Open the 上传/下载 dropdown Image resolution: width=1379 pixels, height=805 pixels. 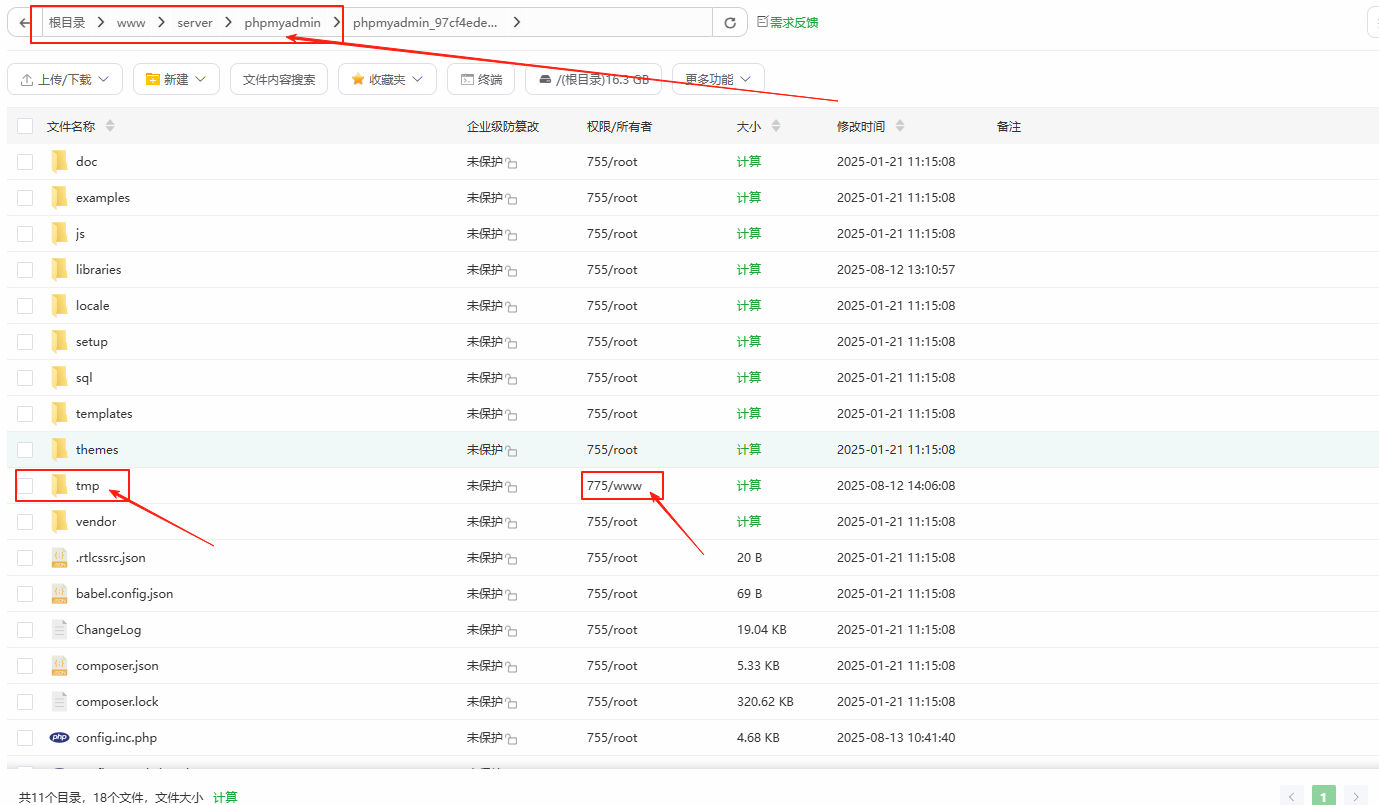65,79
